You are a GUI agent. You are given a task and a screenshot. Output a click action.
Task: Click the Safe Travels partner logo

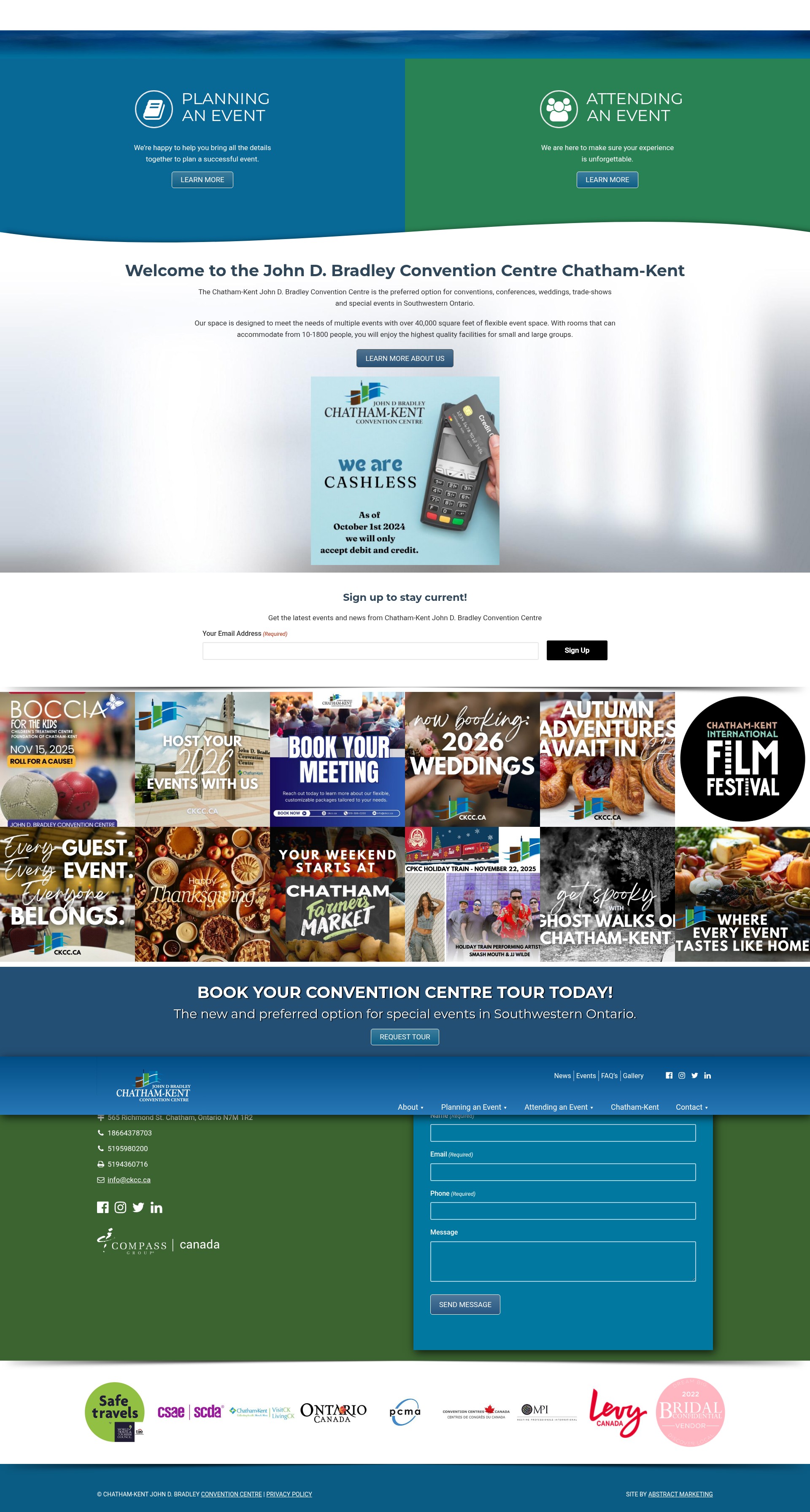pos(115,1412)
